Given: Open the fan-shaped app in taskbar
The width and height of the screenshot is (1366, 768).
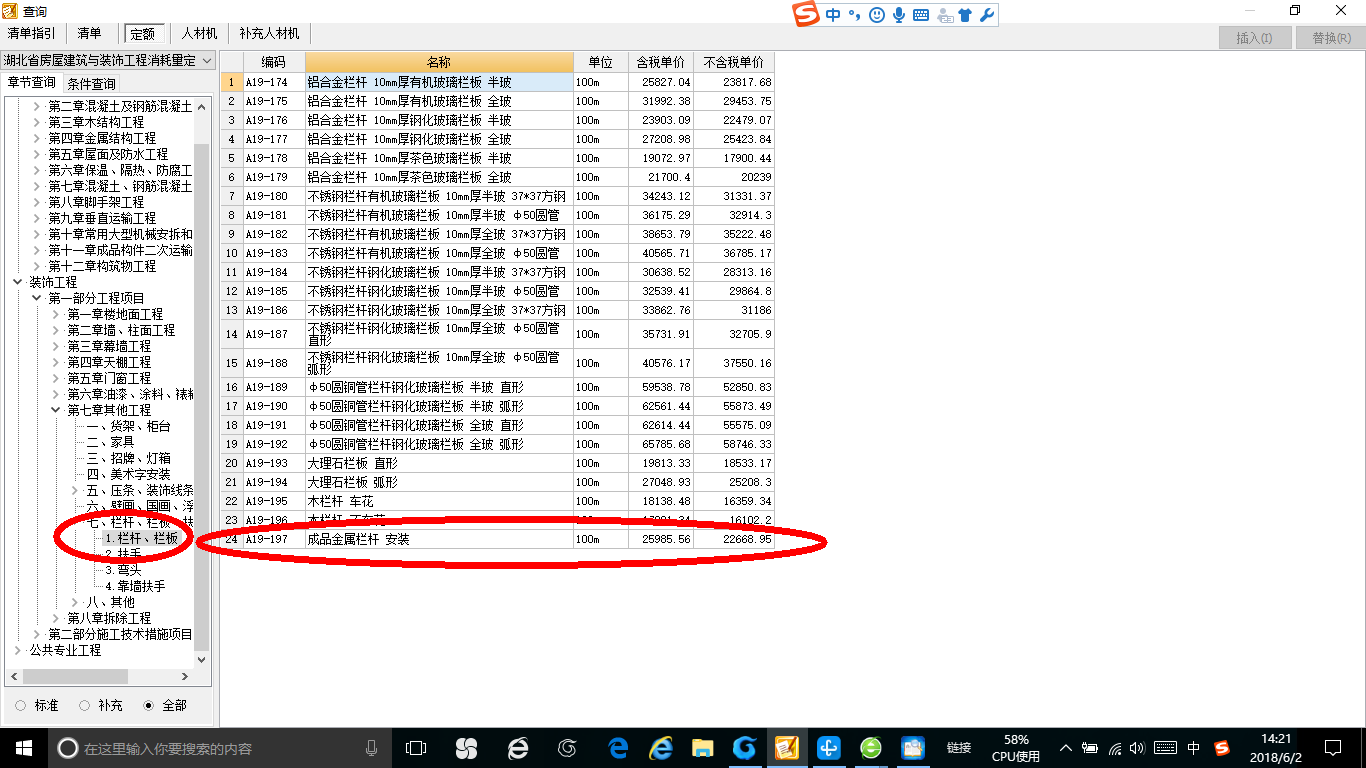Looking at the screenshot, I should [x=466, y=748].
